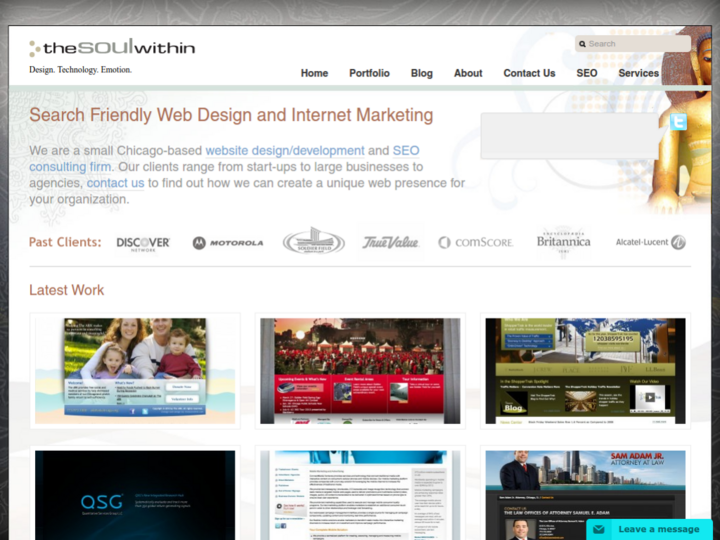
Task: Click the Twitter bird icon
Action: pos(678,124)
